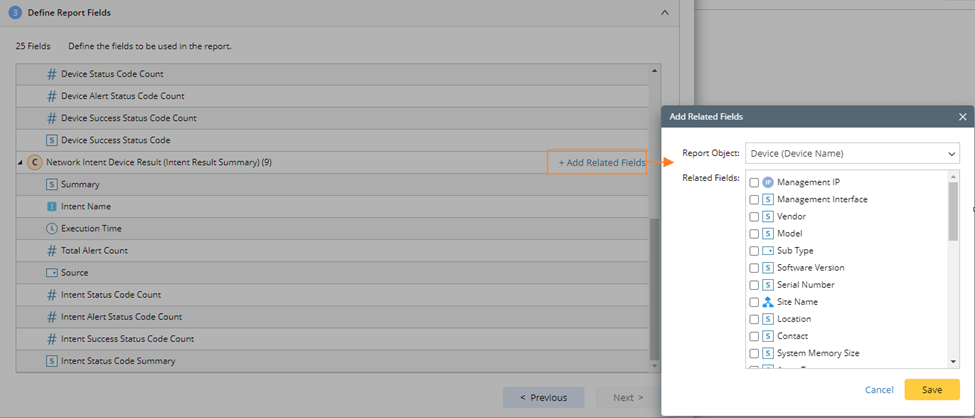Collapse the Define Report Fields section
The image size is (975, 418).
665,13
